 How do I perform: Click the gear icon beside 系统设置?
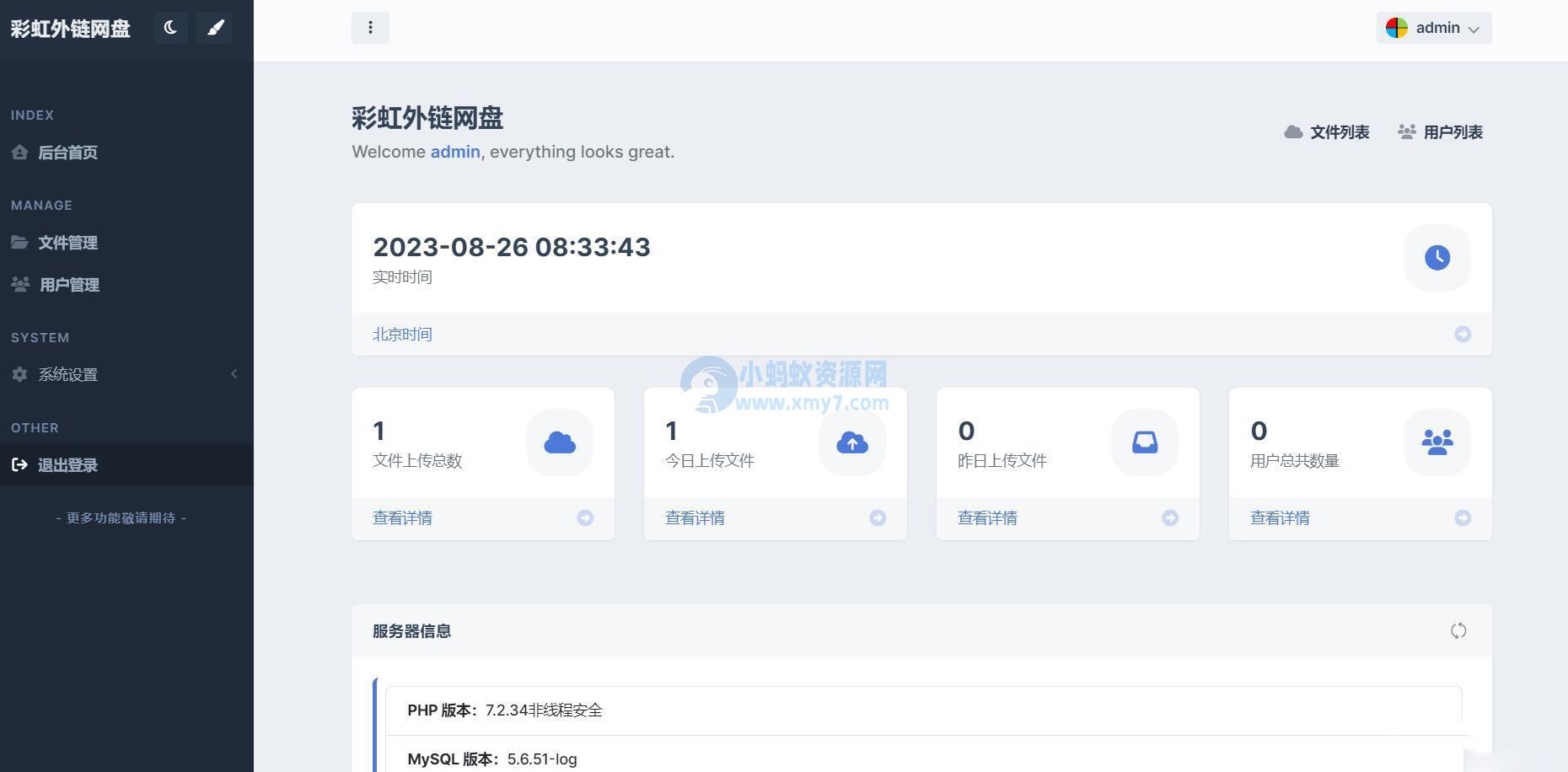(19, 374)
